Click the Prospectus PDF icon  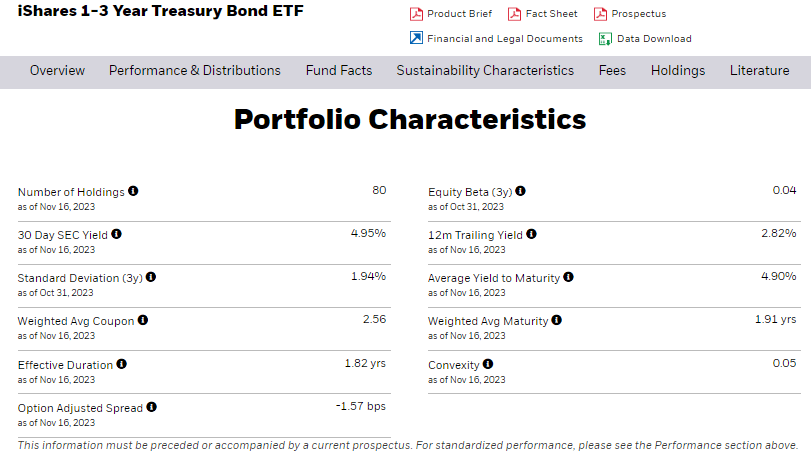pos(600,14)
